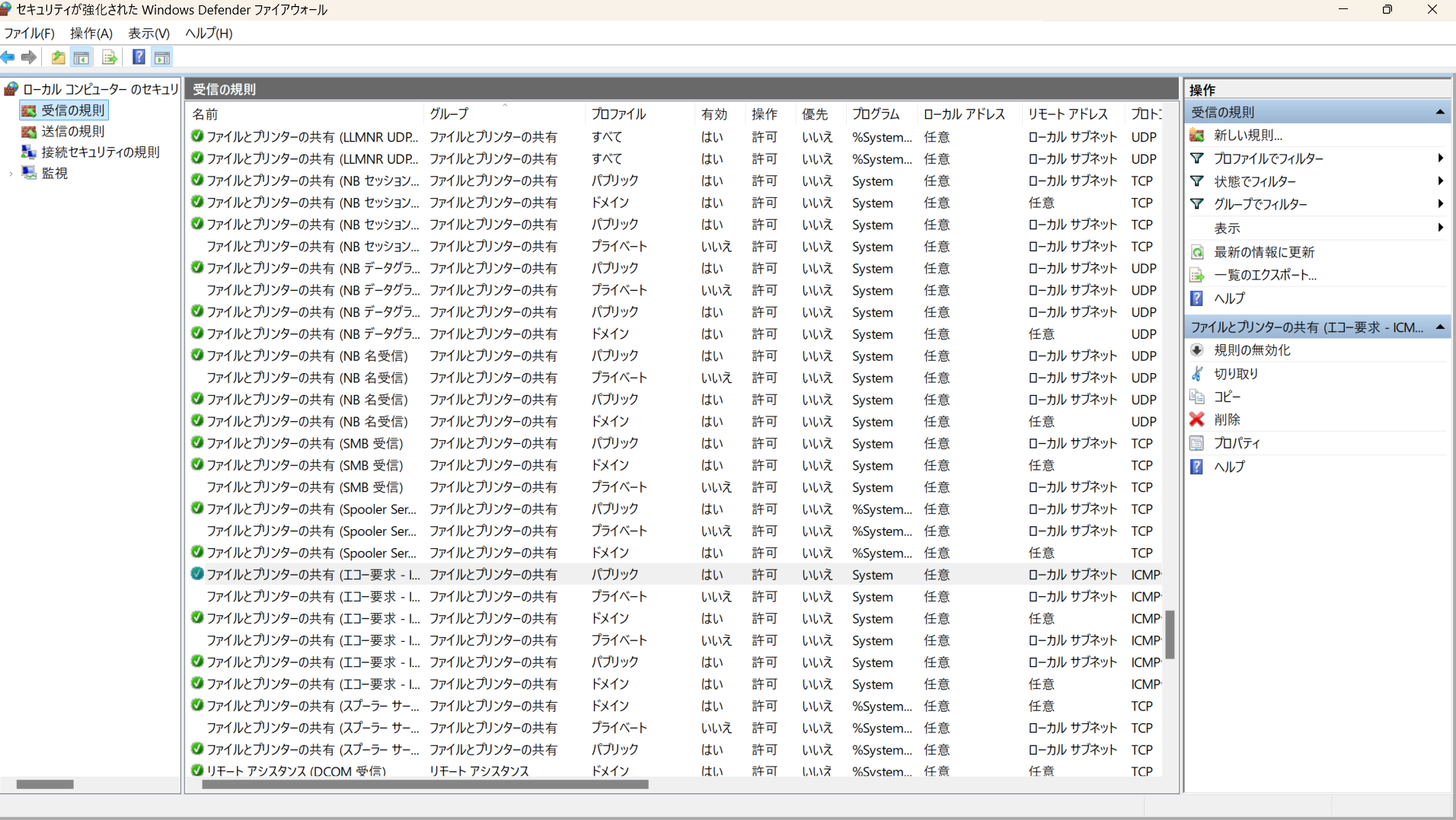Image resolution: width=1456 pixels, height=820 pixels.
Task: Expand the 監視 node arrow
Action: tap(11, 174)
